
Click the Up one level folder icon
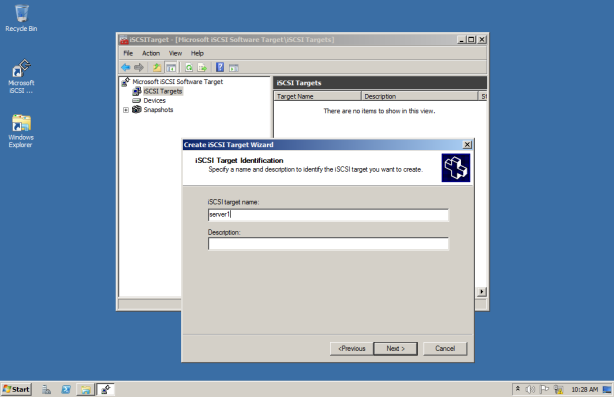point(157,67)
